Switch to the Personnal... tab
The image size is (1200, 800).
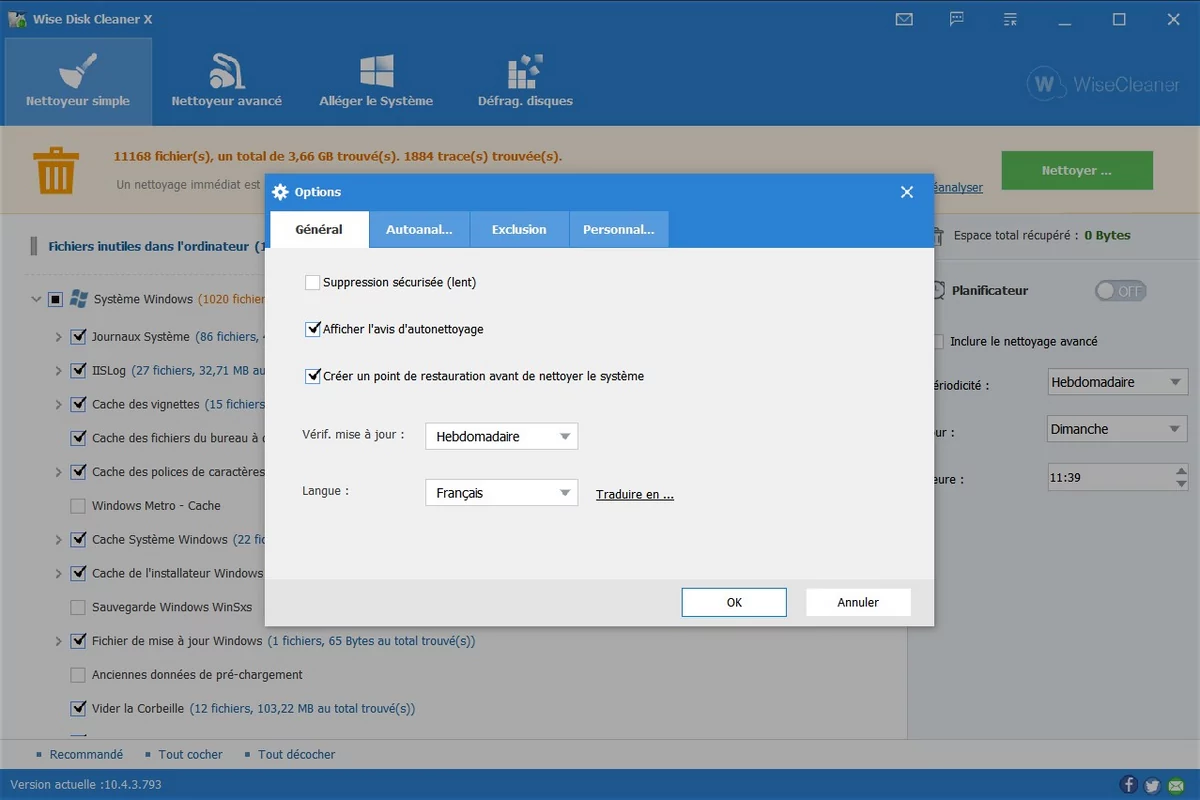619,229
